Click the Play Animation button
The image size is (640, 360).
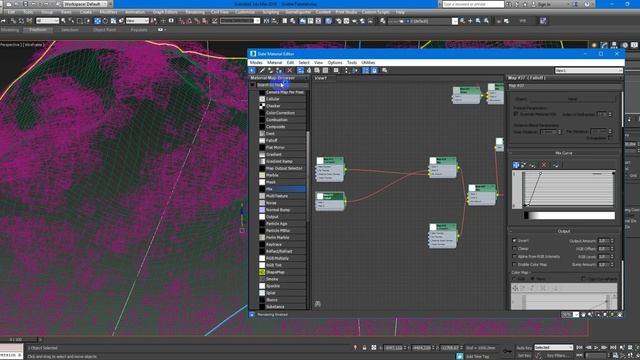(x=596, y=348)
